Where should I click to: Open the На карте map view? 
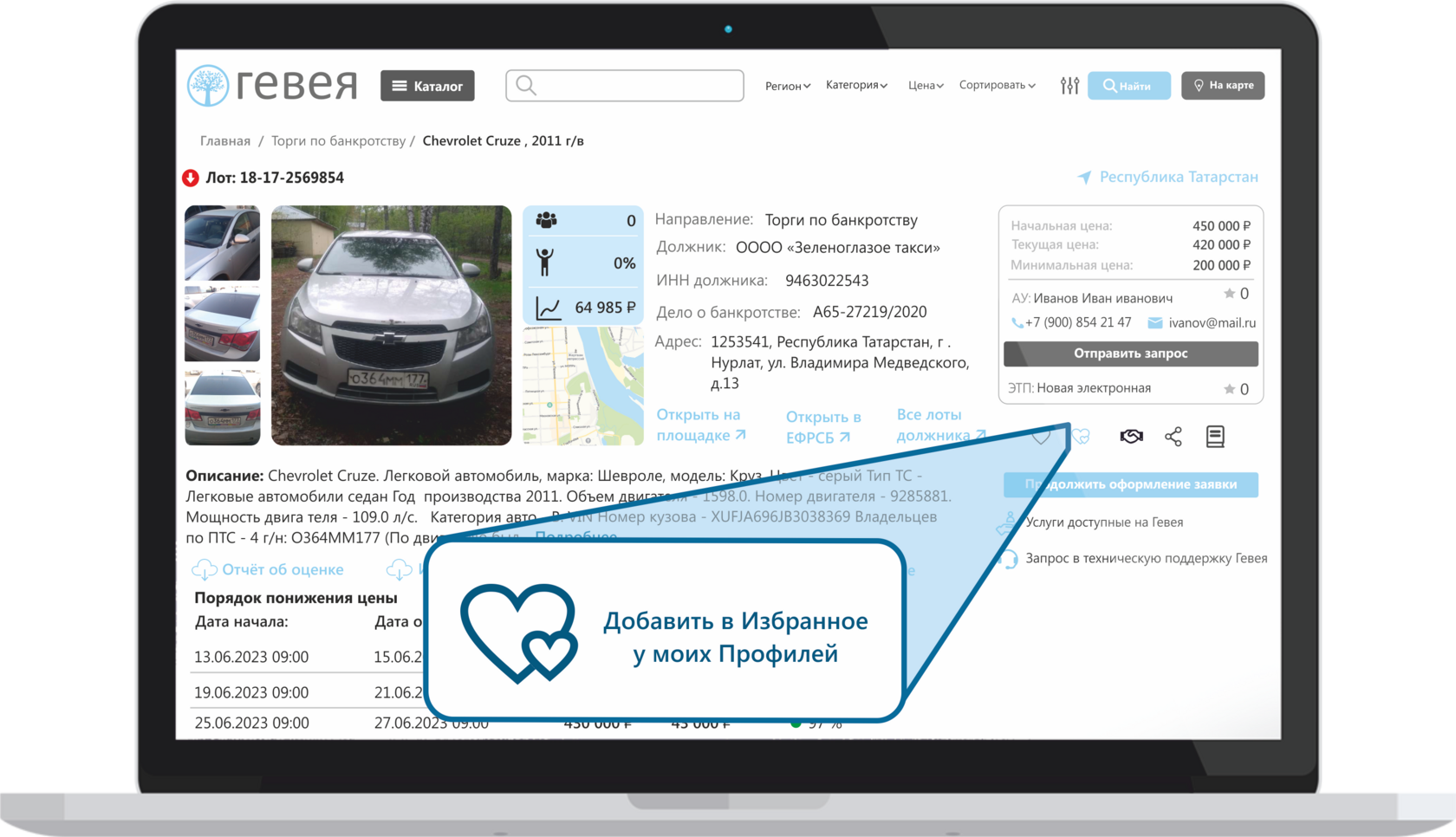point(1223,85)
